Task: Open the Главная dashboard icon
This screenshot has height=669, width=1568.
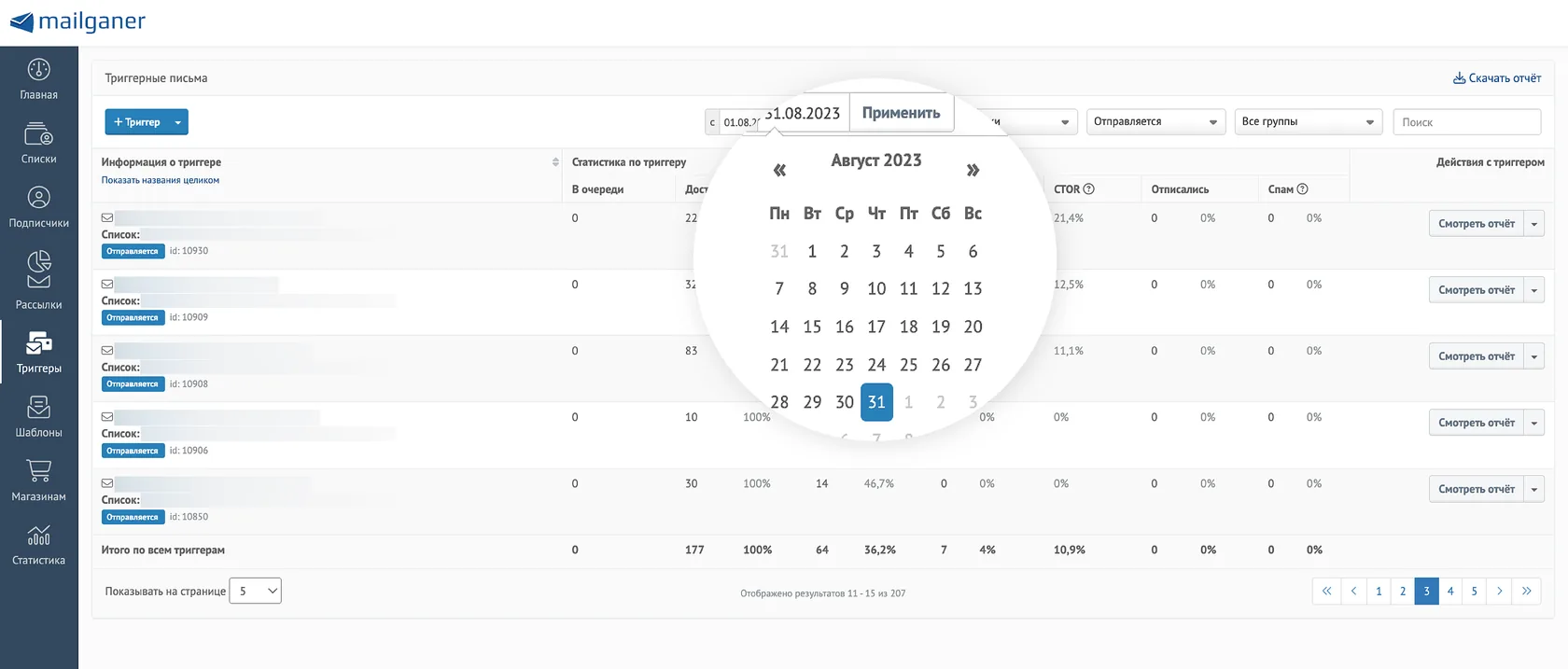Action: pyautogui.click(x=38, y=69)
